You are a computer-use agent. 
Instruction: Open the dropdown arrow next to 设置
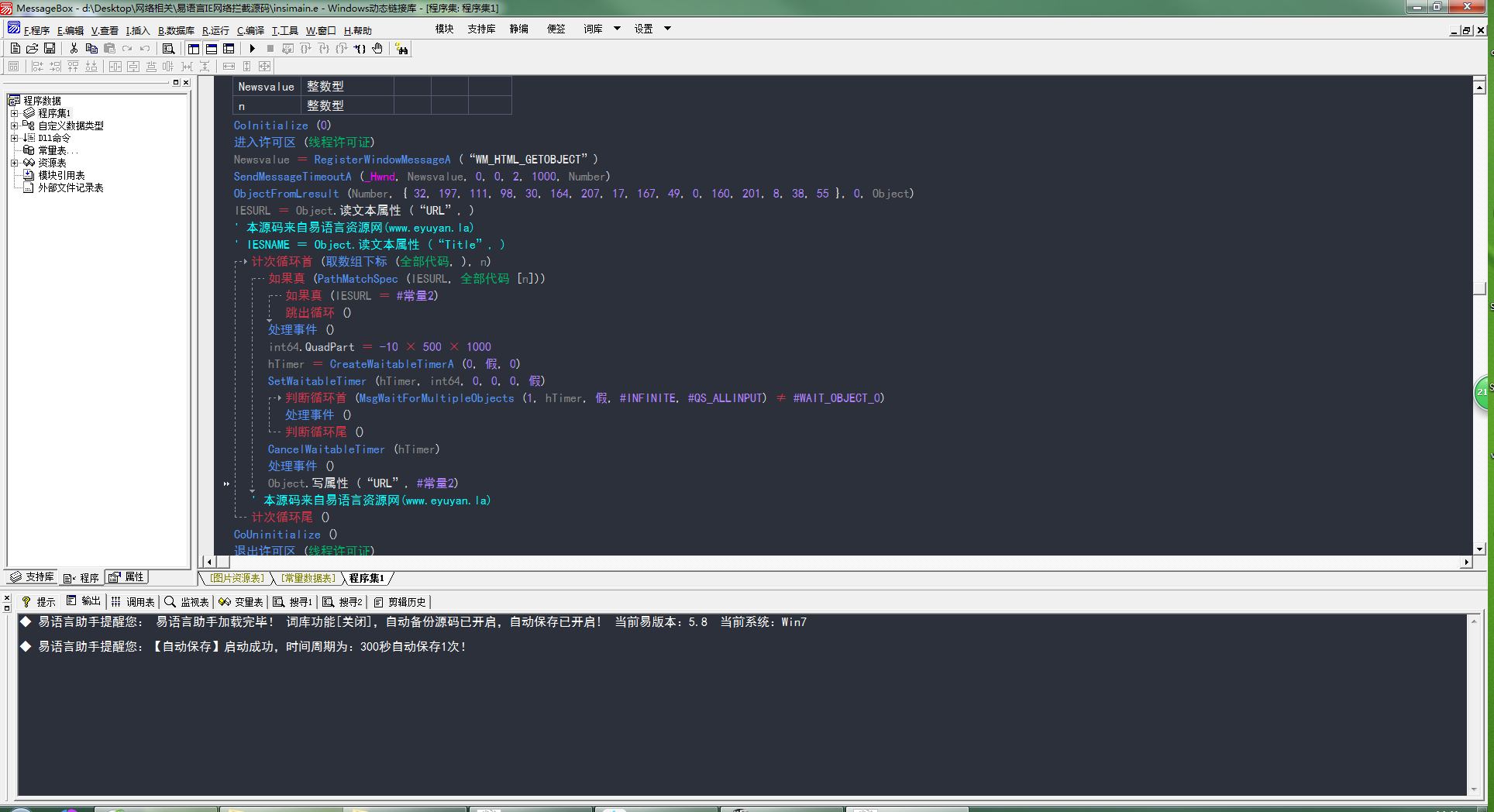click(x=667, y=29)
